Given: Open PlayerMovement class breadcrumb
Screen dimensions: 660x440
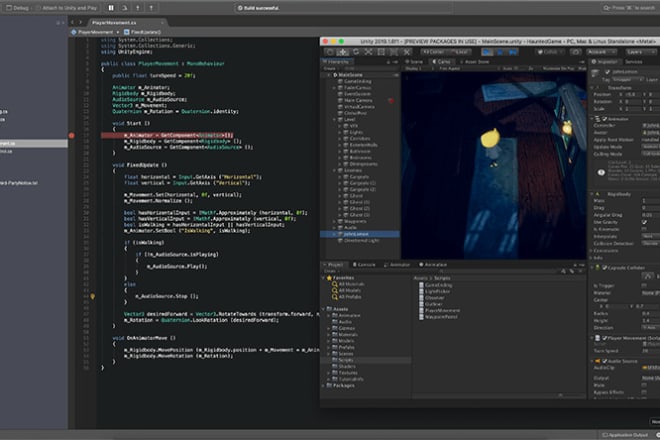Looking at the screenshot, I should pyautogui.click(x=94, y=32).
